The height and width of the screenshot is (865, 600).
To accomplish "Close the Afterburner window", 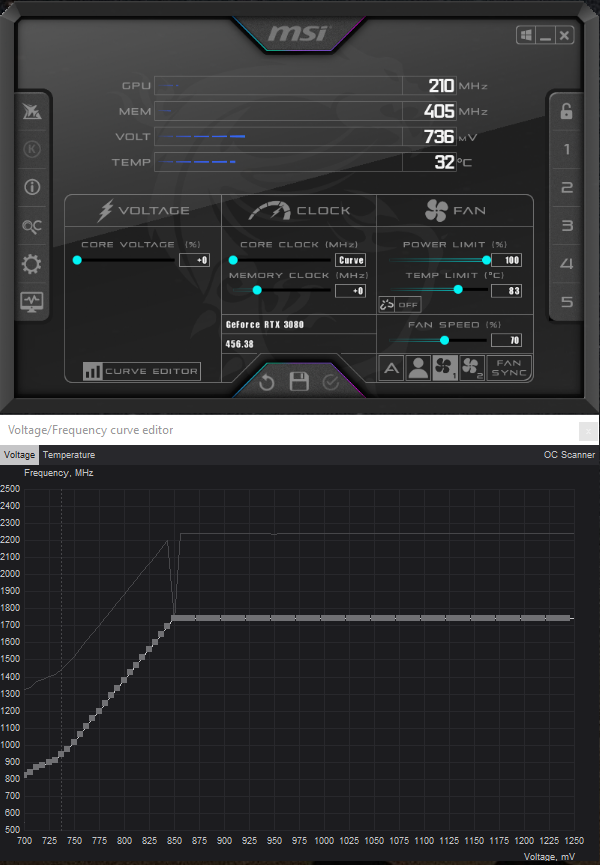I will (x=564, y=35).
